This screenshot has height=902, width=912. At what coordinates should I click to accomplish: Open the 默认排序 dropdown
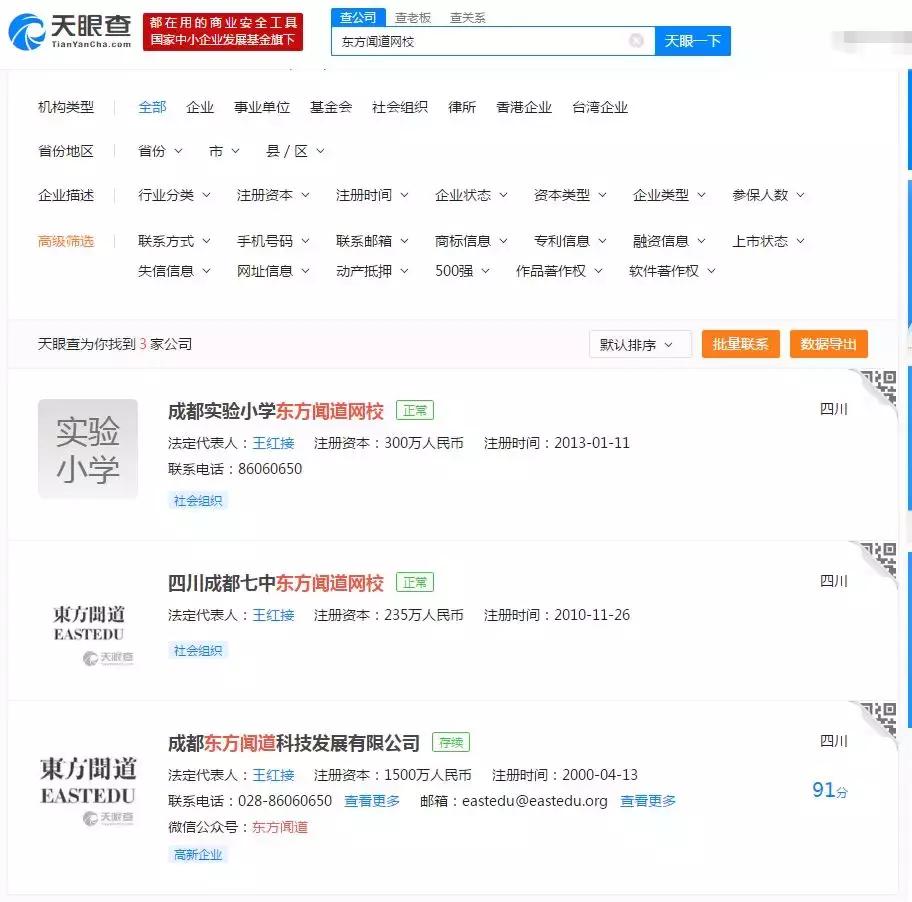click(x=639, y=343)
